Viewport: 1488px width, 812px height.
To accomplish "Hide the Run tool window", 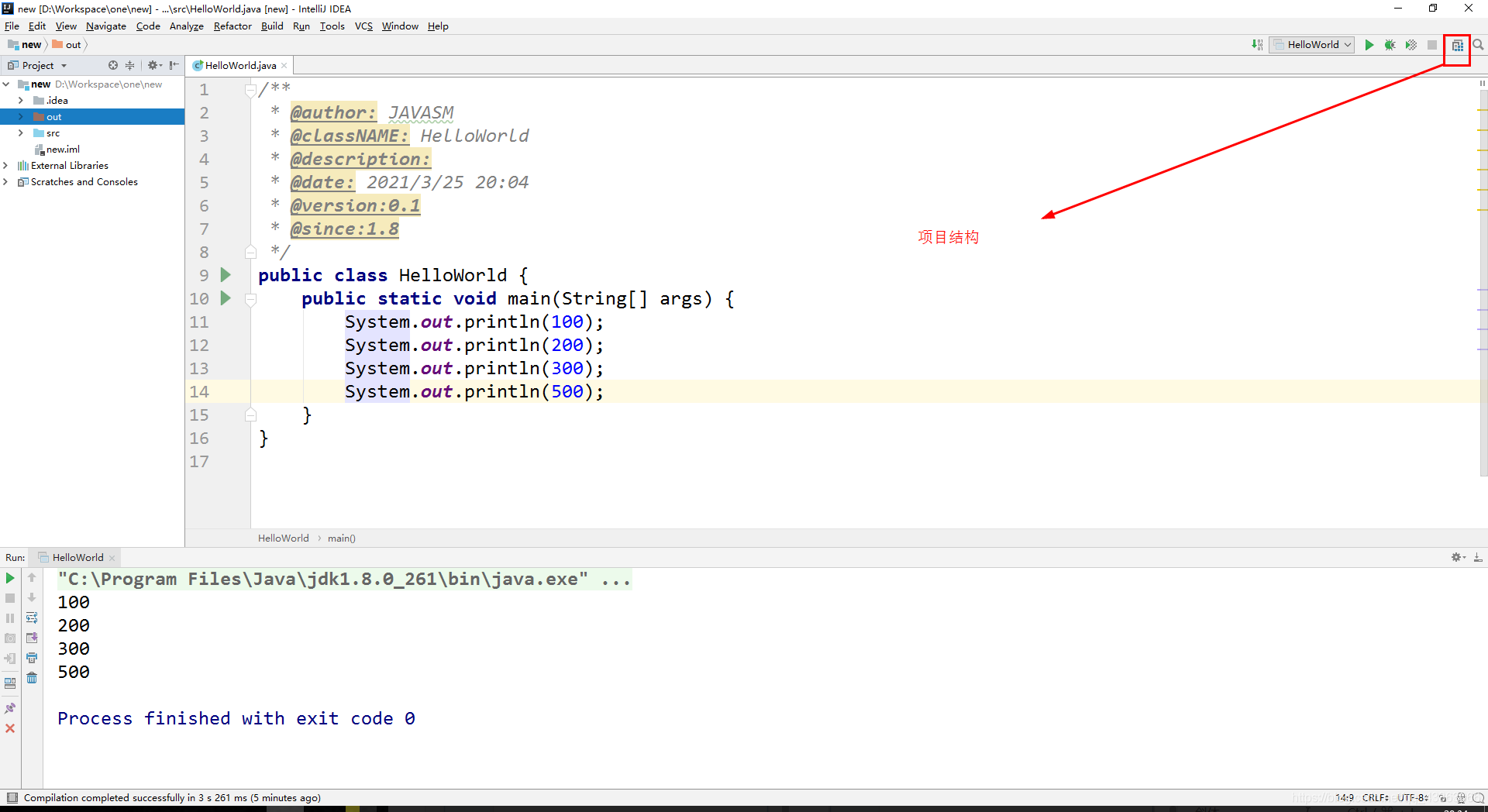I will coord(1478,557).
